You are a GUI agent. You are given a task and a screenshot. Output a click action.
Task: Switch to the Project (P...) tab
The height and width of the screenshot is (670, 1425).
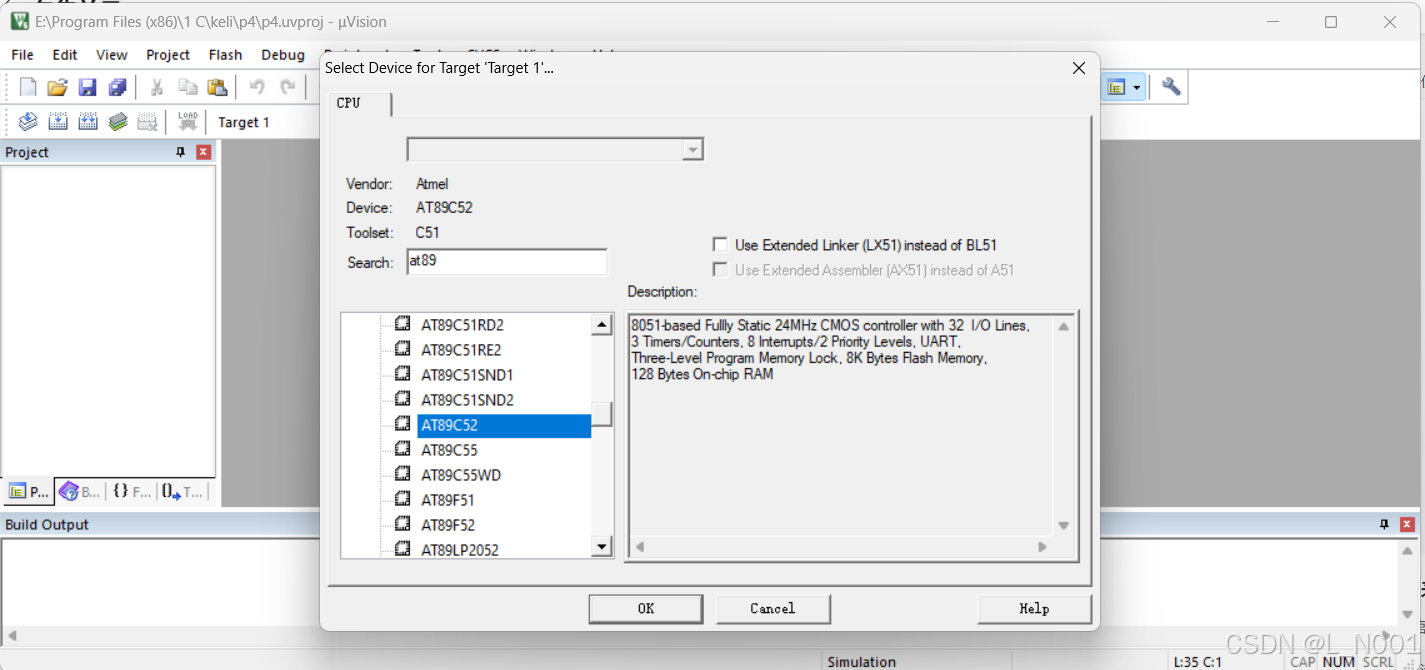coord(29,491)
